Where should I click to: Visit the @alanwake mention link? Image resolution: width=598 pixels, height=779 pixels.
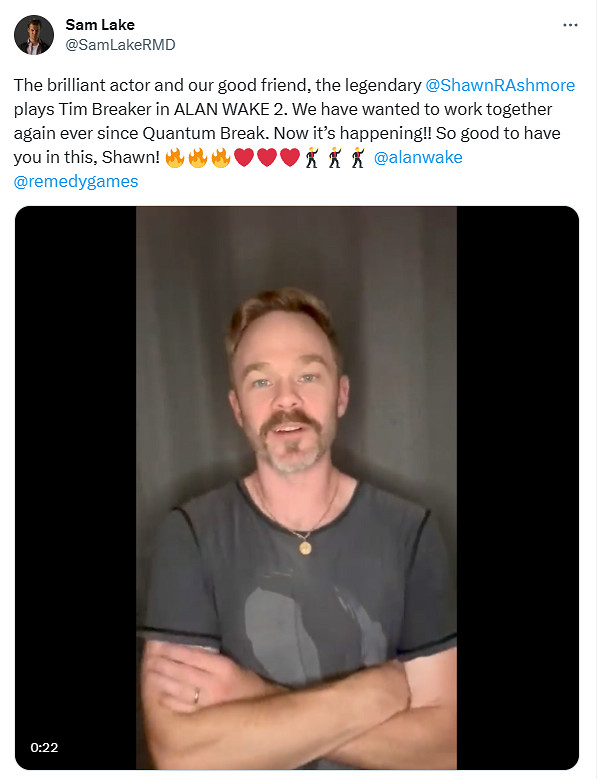tap(418, 157)
